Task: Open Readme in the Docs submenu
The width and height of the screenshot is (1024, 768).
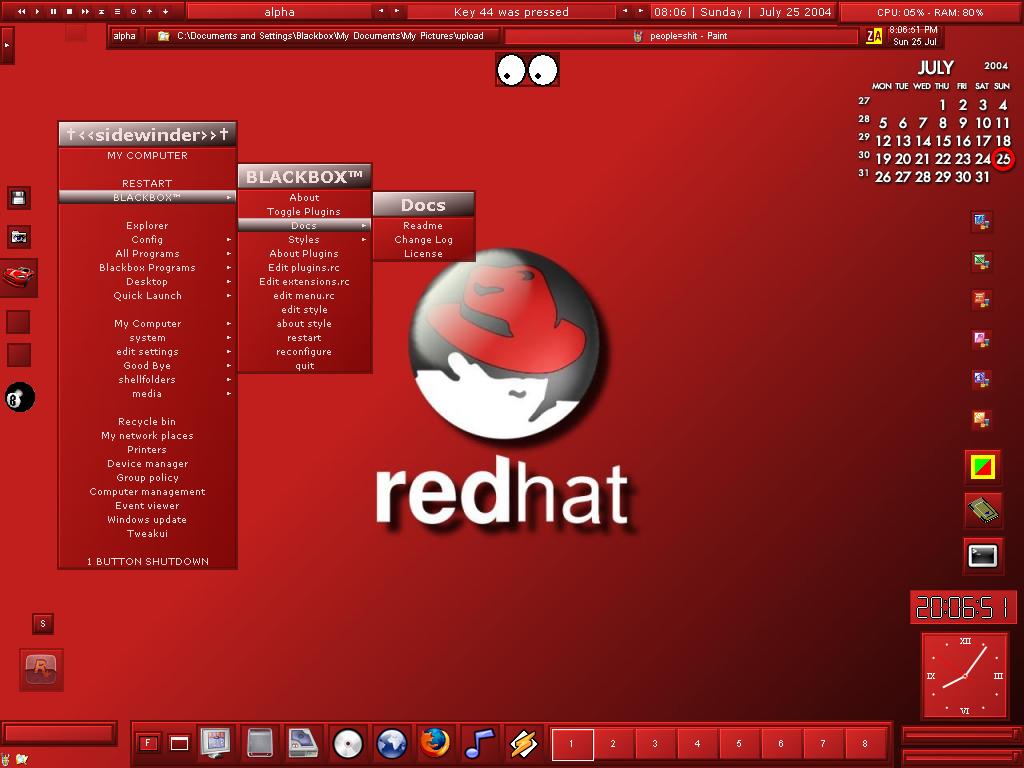Action: pos(423,225)
